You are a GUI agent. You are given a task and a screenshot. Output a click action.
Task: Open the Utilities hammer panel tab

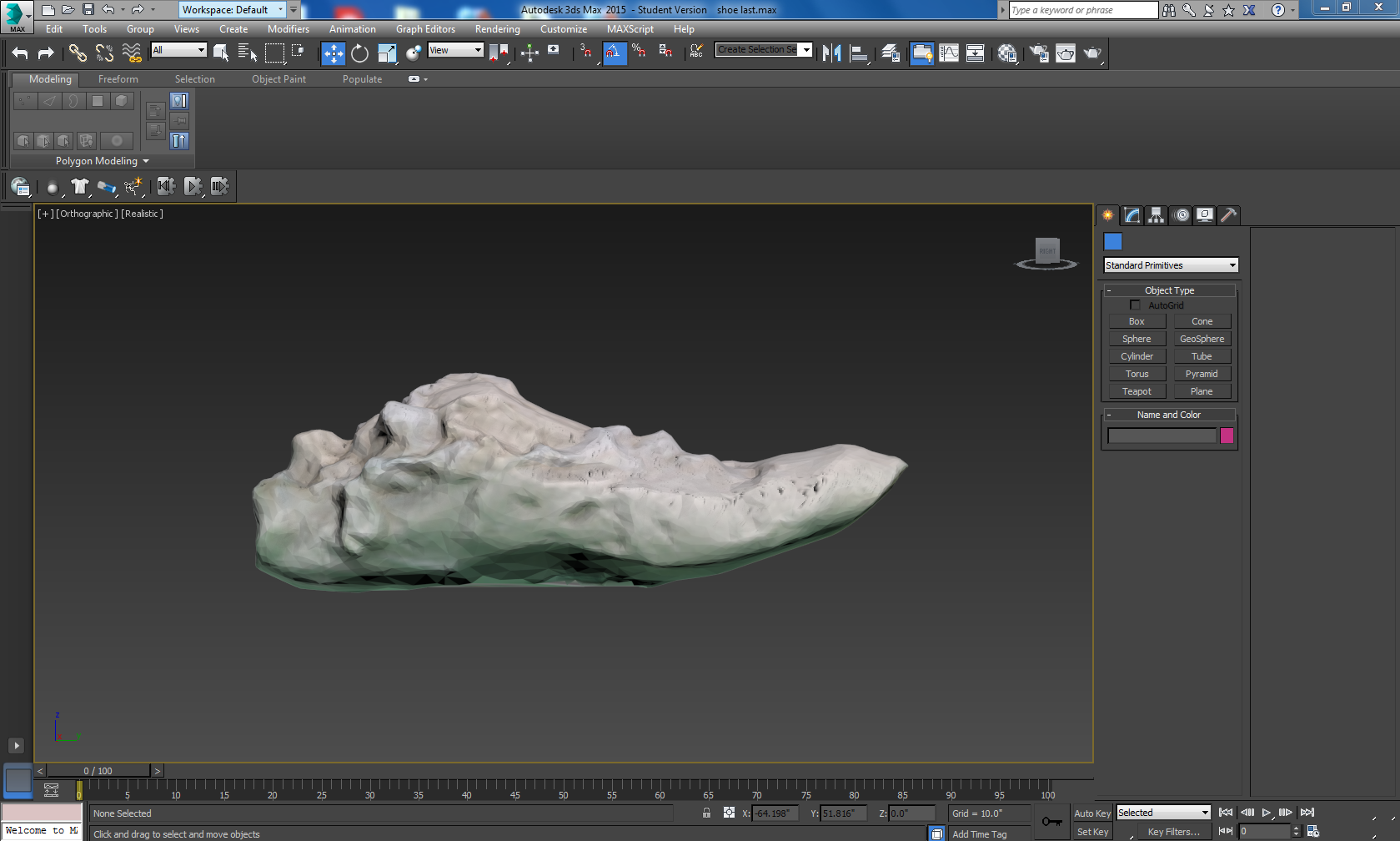(x=1228, y=215)
